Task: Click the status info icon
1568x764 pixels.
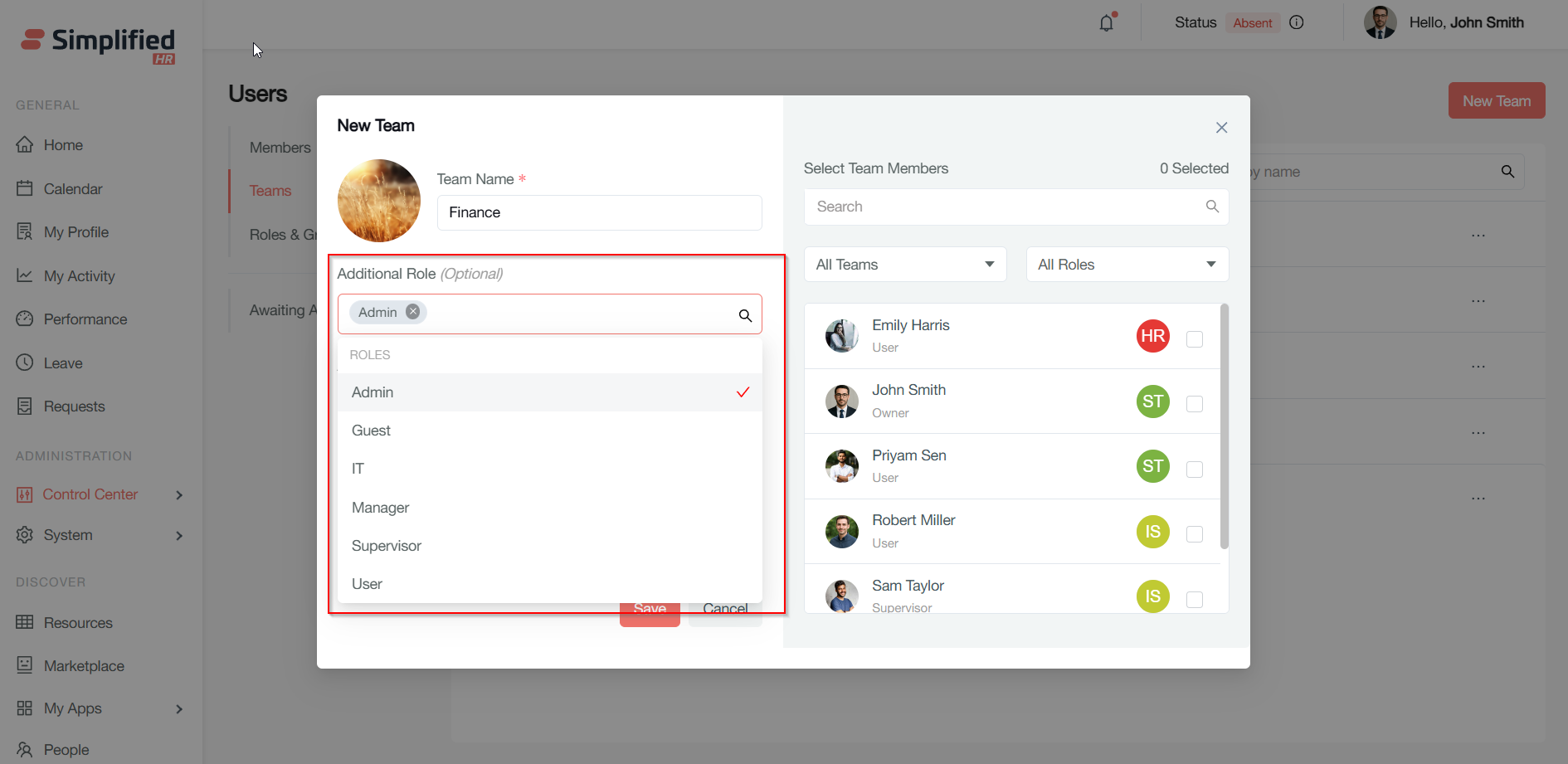Action: (x=1297, y=22)
